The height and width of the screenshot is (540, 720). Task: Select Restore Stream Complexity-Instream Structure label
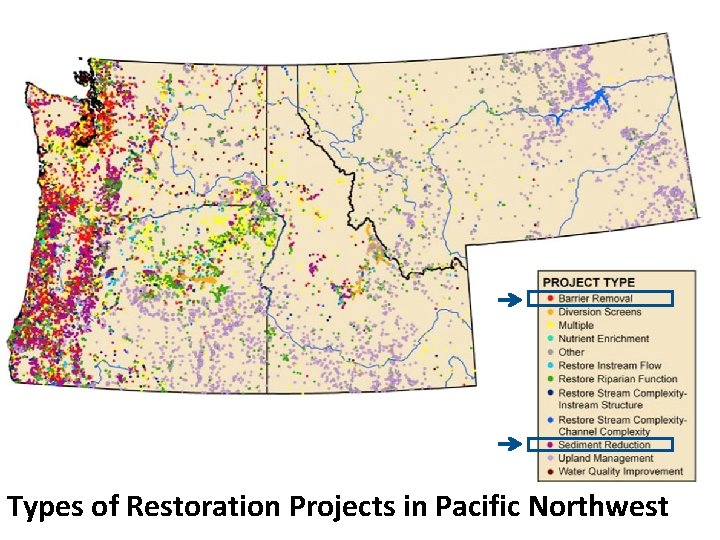622,399
